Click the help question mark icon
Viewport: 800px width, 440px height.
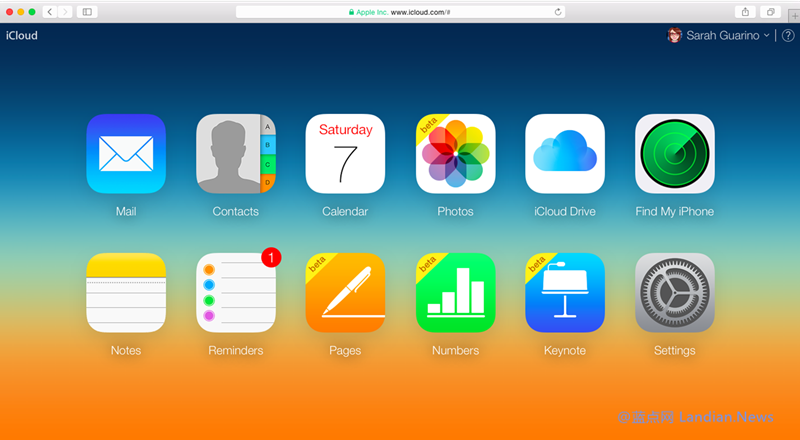788,35
